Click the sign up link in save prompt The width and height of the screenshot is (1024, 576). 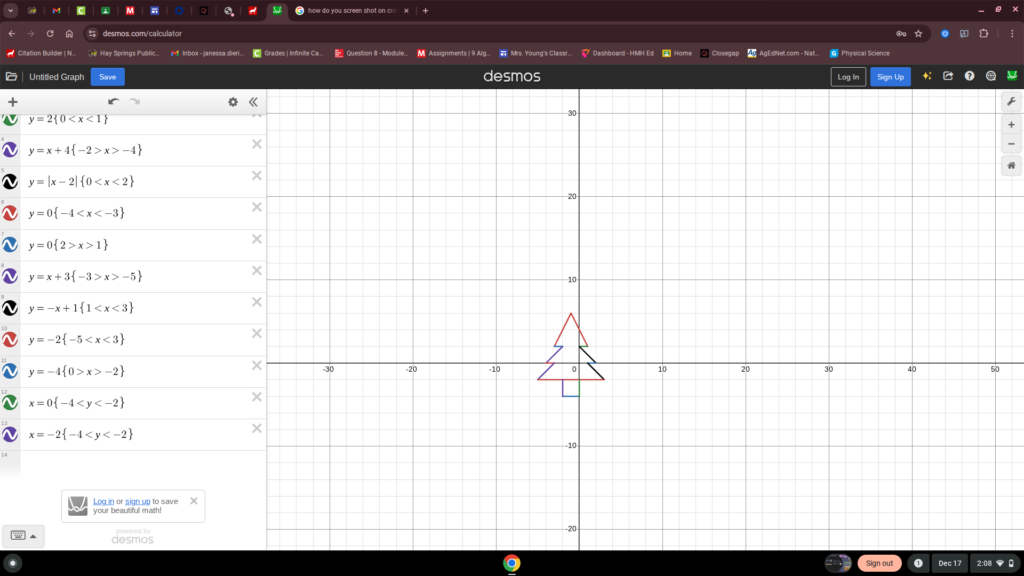coord(138,501)
